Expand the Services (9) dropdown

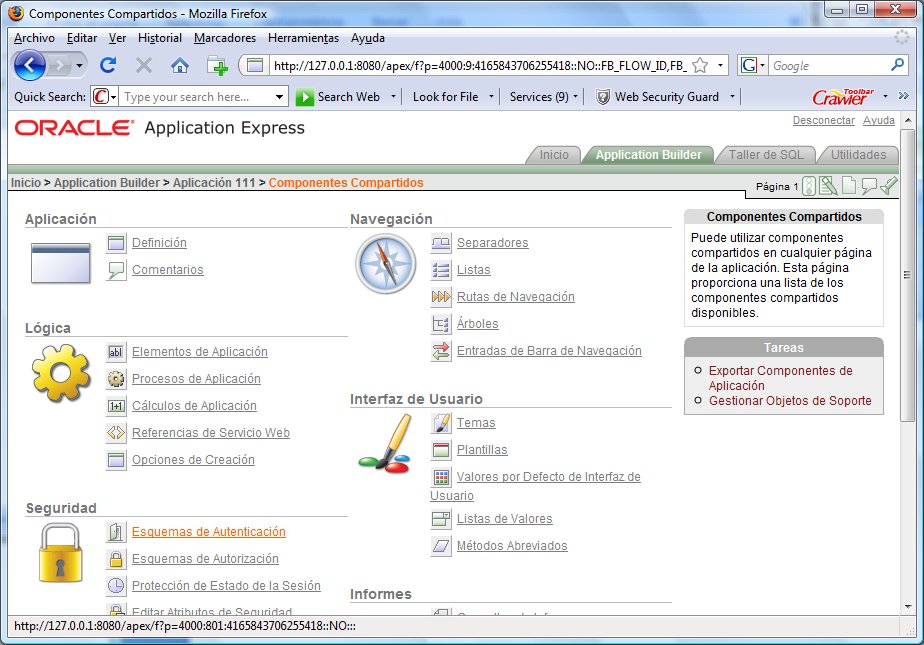point(575,97)
